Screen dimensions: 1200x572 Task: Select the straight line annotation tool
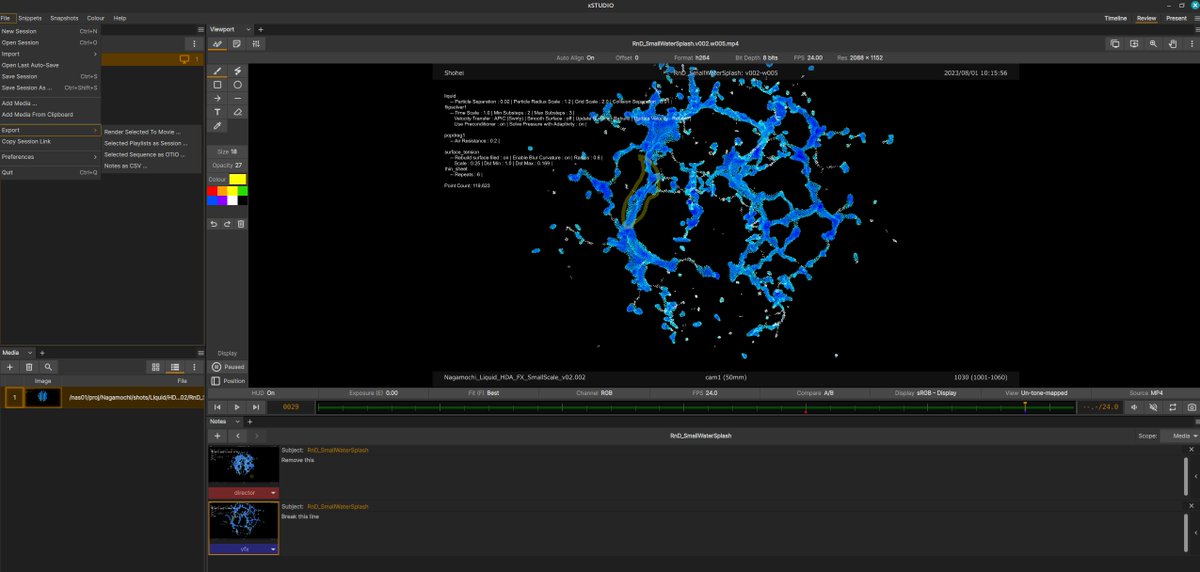(x=237, y=99)
